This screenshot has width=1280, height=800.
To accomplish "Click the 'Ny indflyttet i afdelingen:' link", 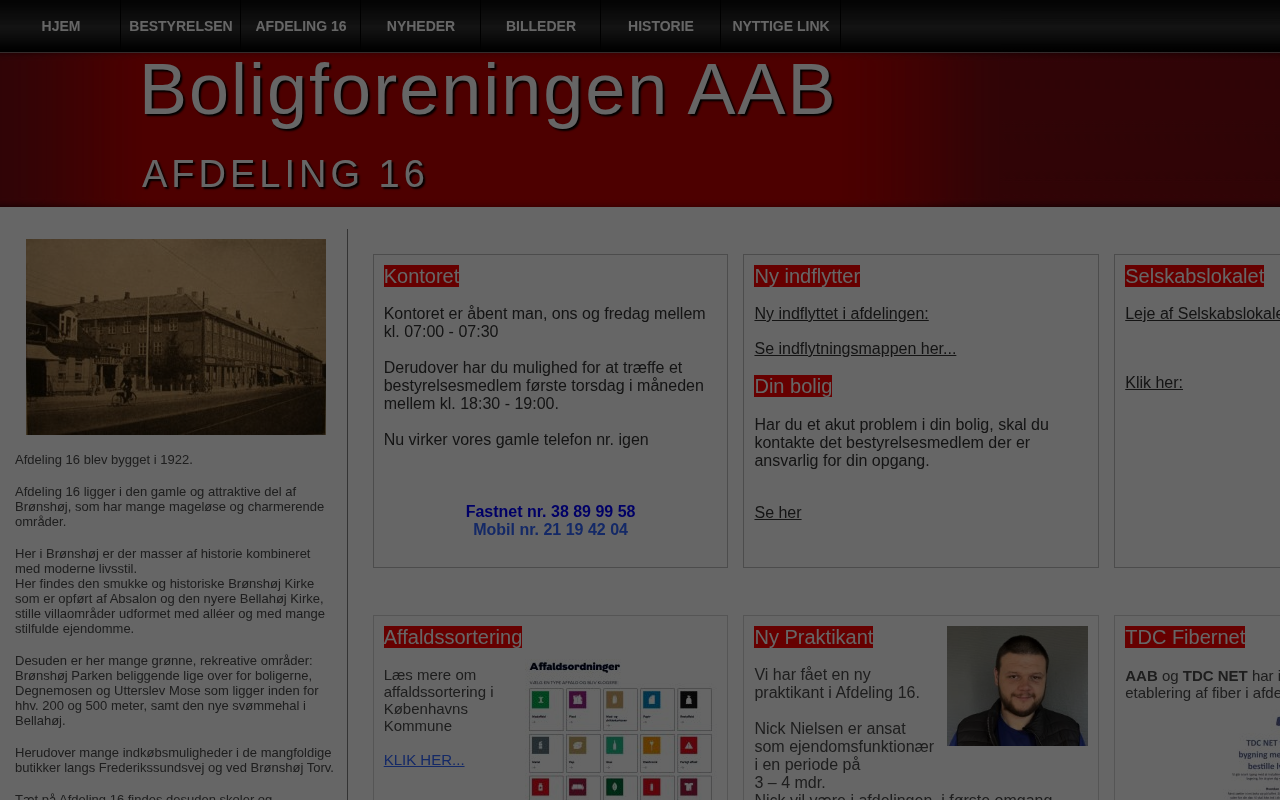I will 841,314.
